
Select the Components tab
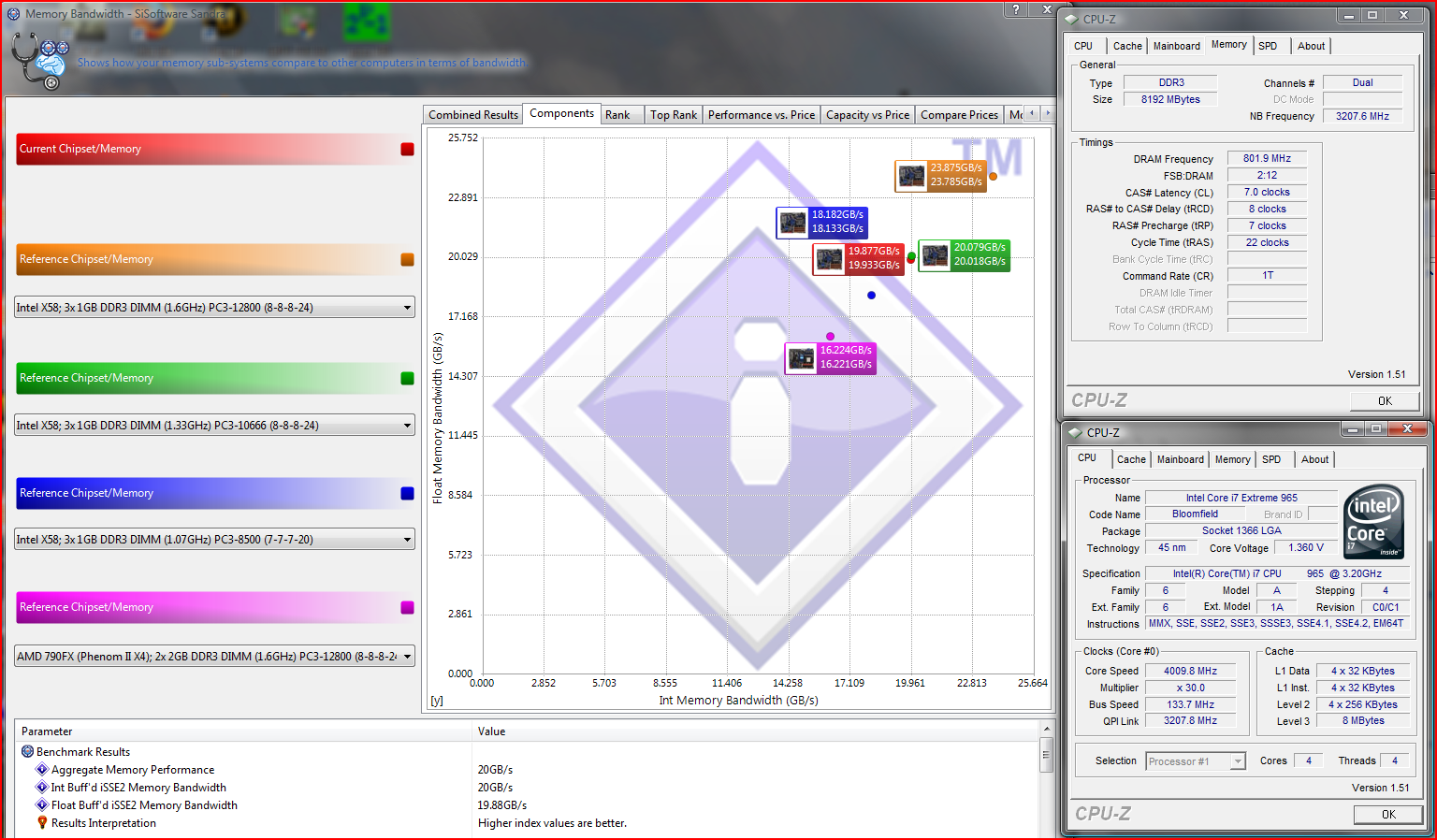click(561, 113)
